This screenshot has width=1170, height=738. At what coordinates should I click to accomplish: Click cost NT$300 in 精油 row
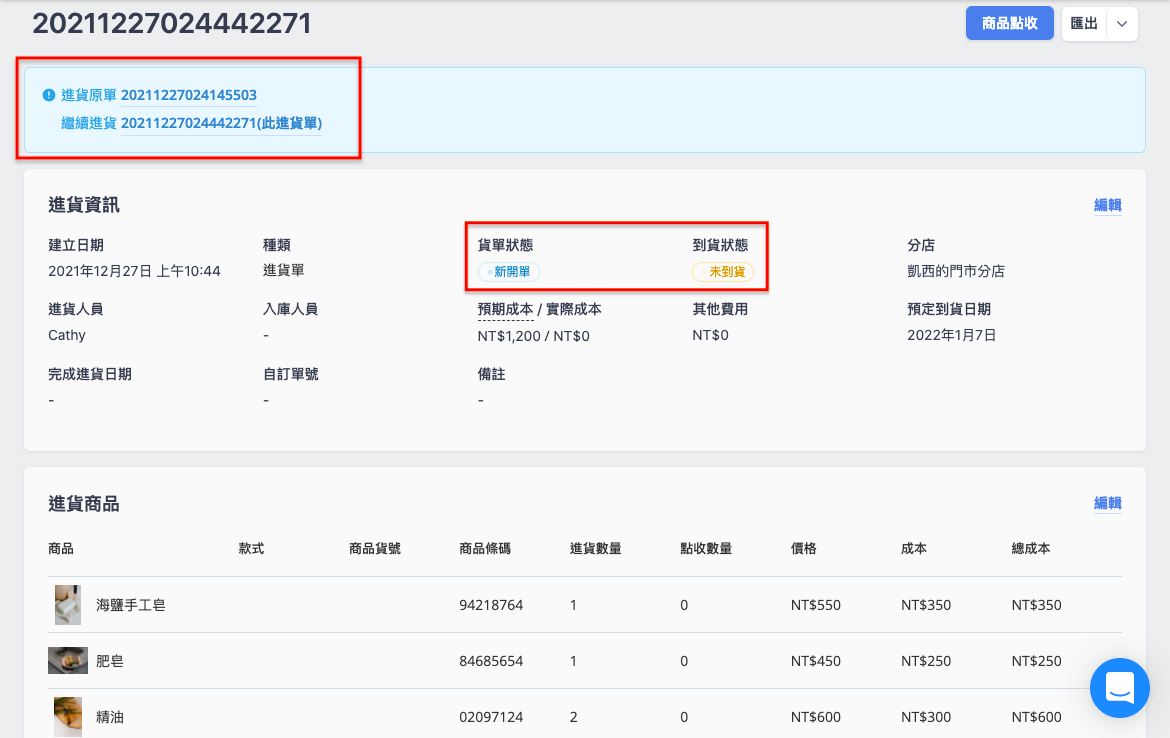click(926, 717)
